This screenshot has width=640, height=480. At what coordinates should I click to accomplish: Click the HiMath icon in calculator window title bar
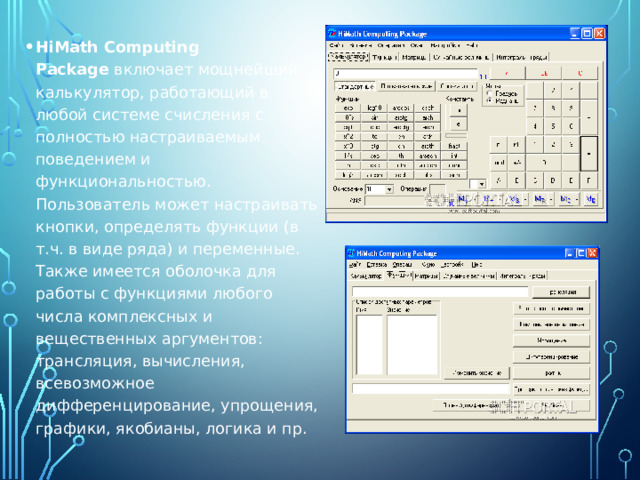332,33
